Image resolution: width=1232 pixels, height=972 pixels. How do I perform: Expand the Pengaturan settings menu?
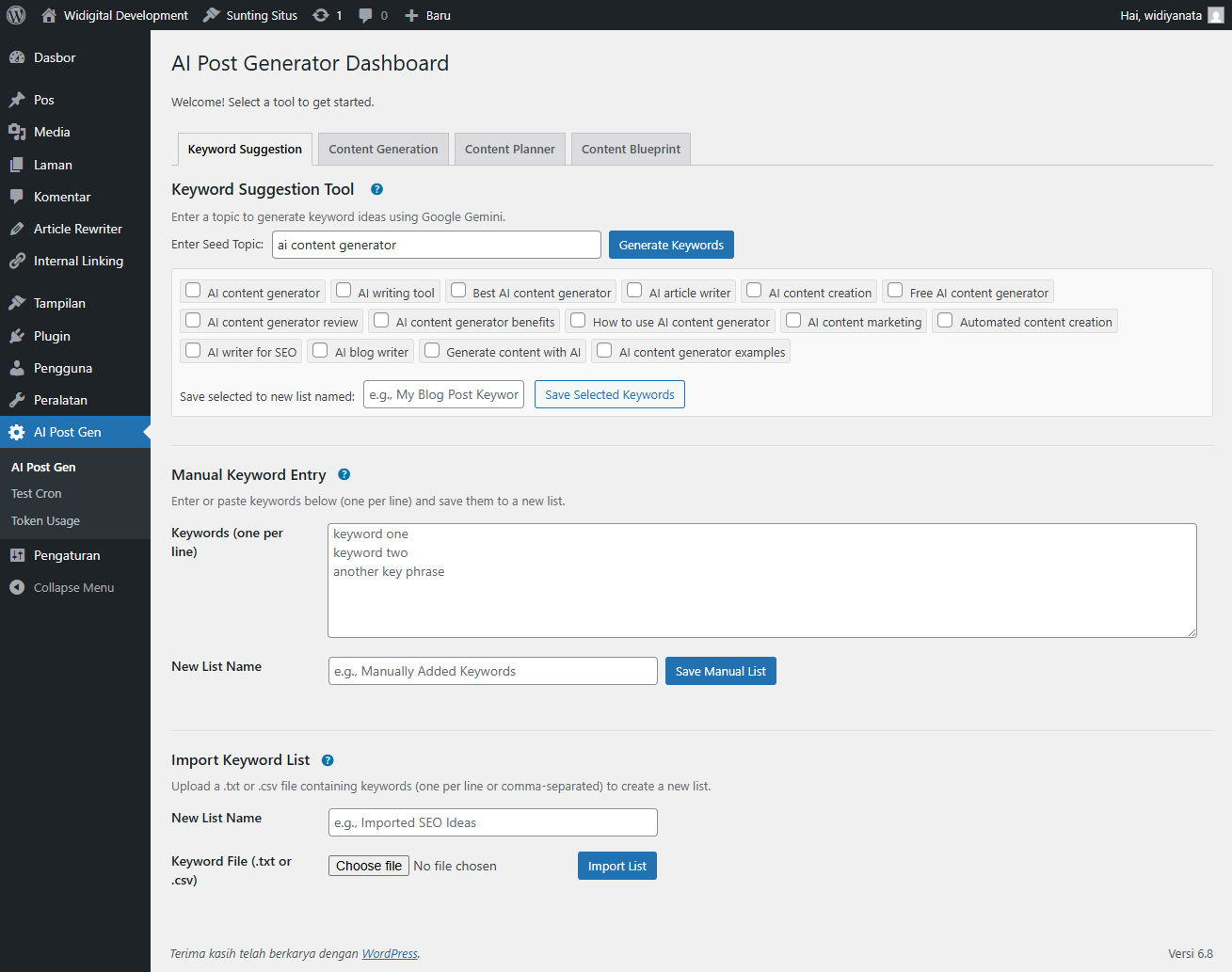(66, 555)
